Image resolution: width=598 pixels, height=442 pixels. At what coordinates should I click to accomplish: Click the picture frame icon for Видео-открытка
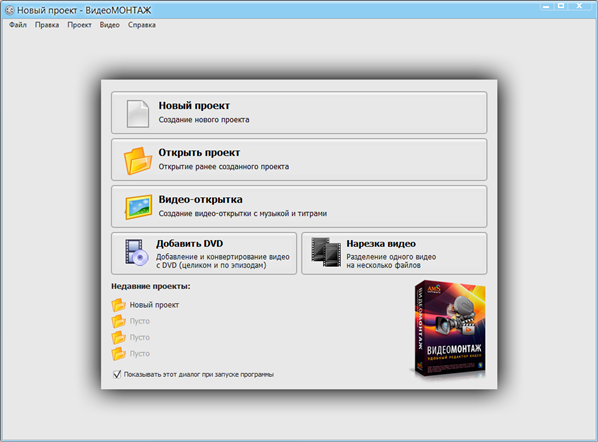138,207
